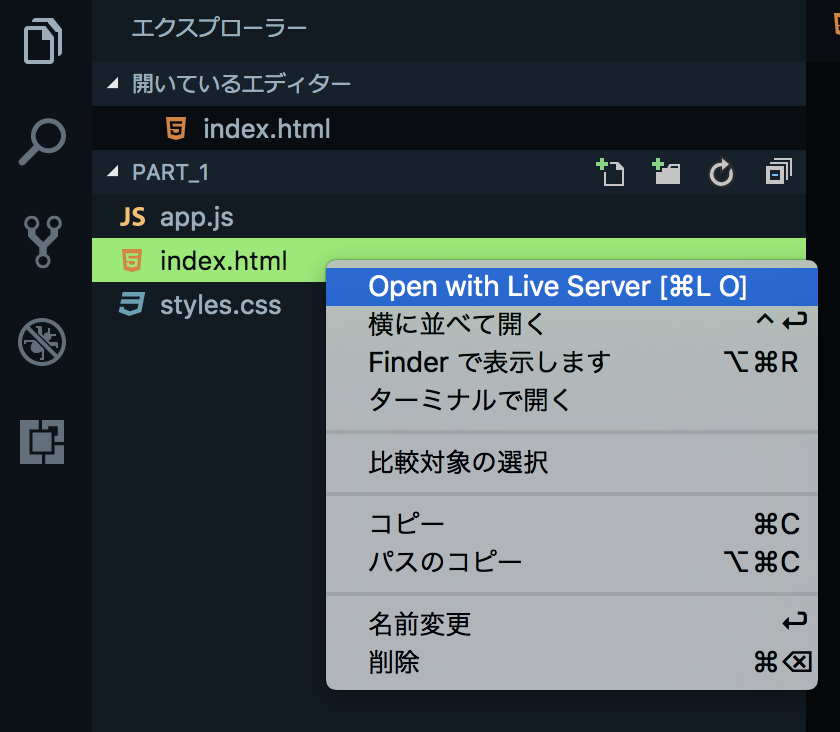
Task: Create a new file with the New File icon
Action: [x=611, y=172]
